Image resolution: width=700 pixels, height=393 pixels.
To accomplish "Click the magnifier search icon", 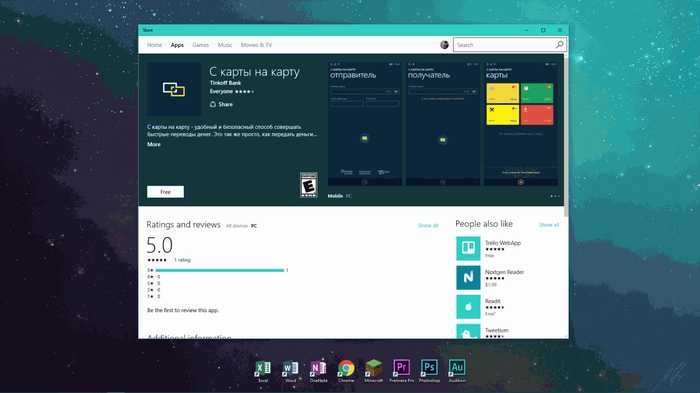I will (559, 45).
